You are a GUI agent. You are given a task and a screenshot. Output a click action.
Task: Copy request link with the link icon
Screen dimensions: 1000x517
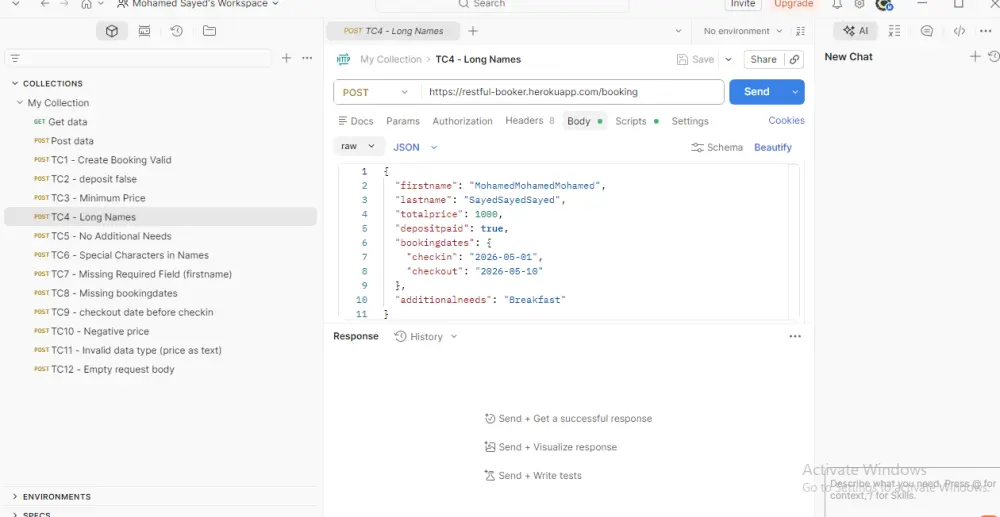pos(794,59)
